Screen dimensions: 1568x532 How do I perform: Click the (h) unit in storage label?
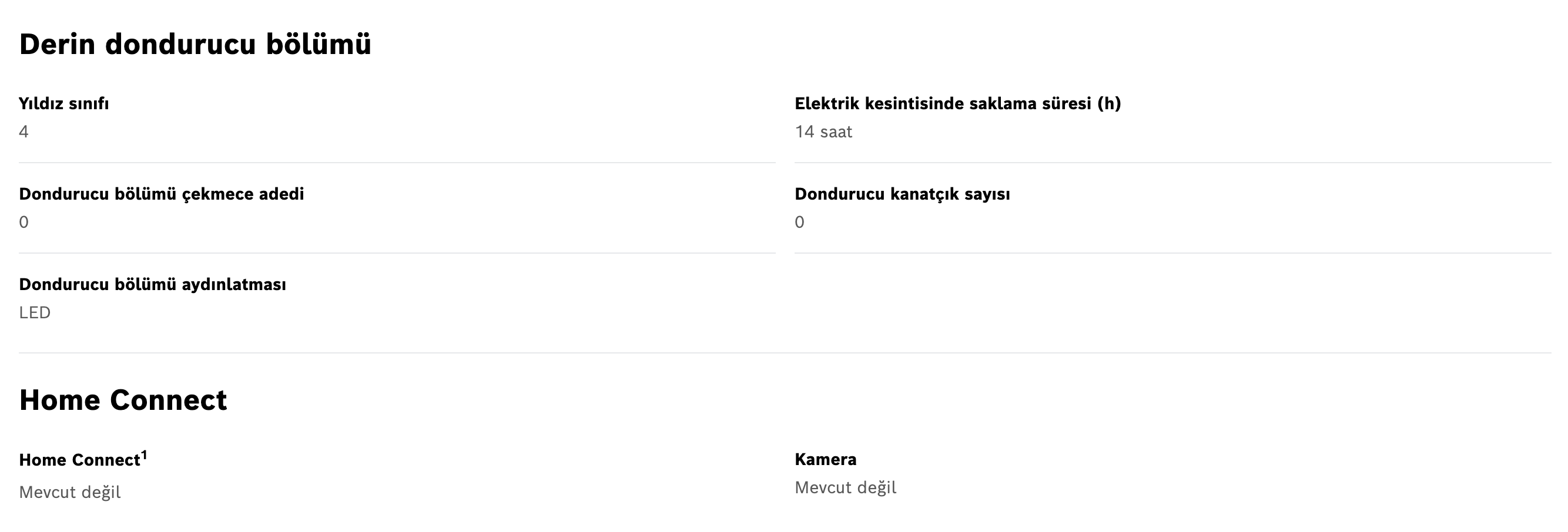pos(1109,104)
